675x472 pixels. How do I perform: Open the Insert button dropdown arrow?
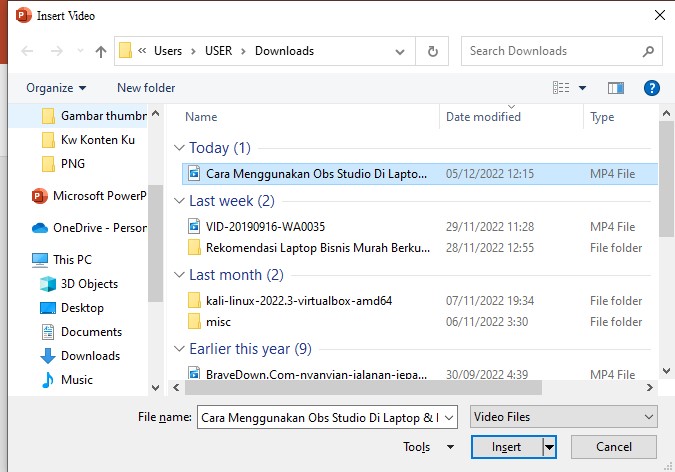[549, 447]
